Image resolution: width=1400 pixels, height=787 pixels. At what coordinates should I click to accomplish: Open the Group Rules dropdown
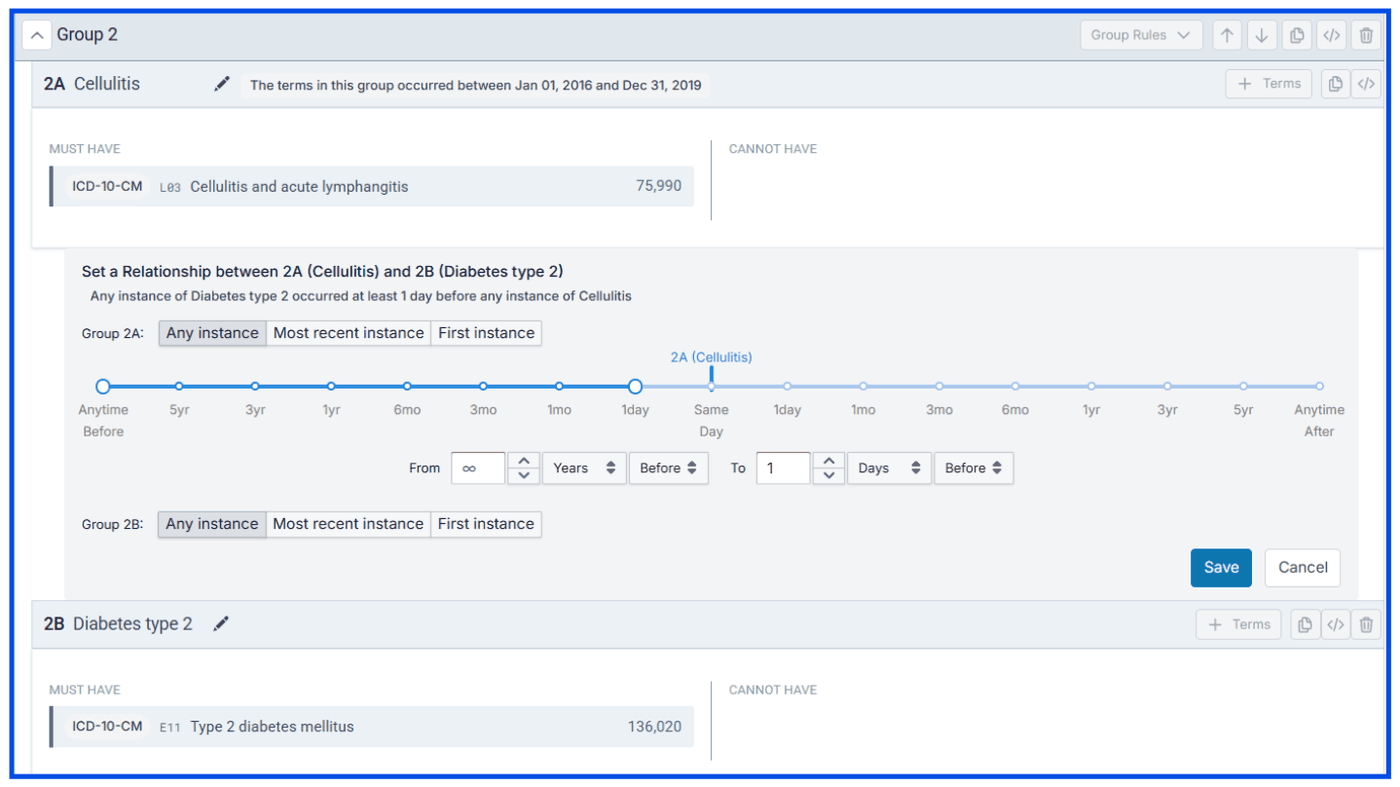tap(1141, 35)
